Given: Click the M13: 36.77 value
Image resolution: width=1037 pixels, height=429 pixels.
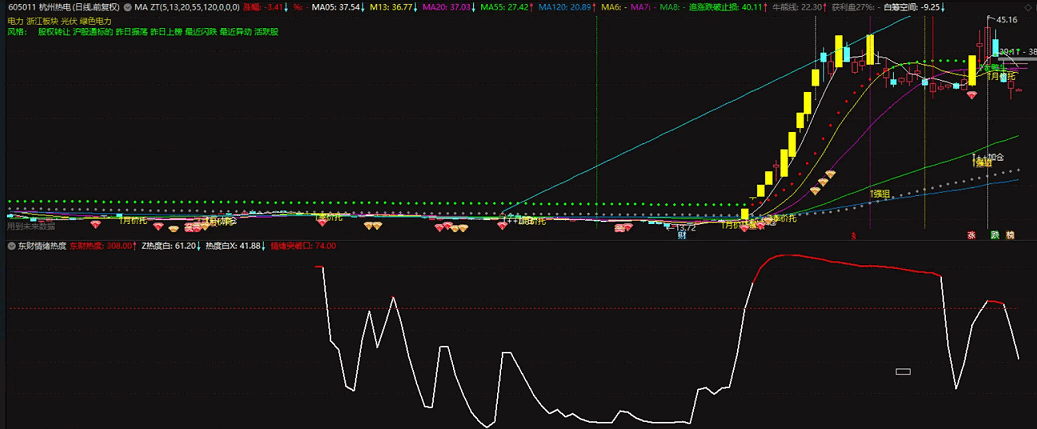Looking at the screenshot, I should [x=390, y=8].
